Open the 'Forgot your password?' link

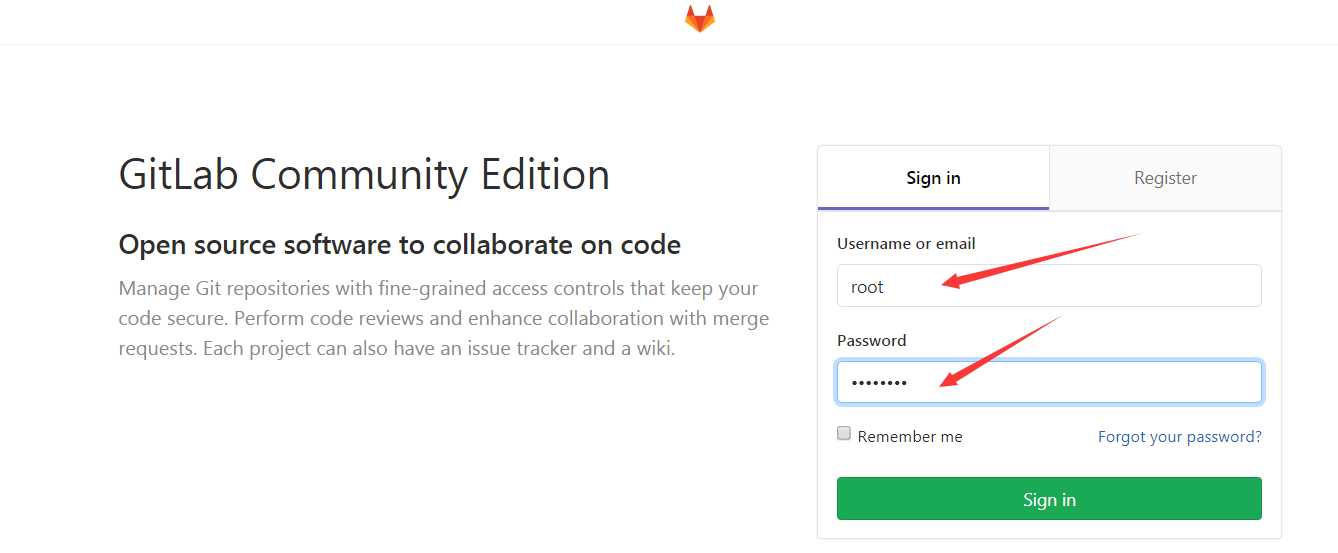click(x=1179, y=437)
